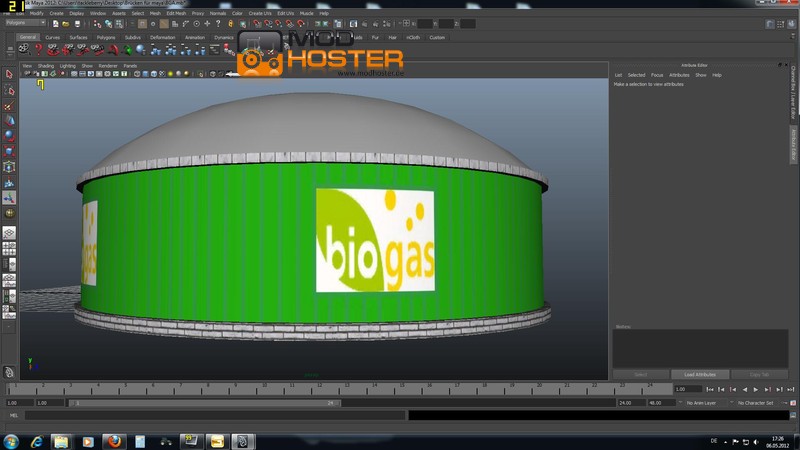Click the playback end time field 24.00
Viewport: 800px width, 450px height.
[631, 403]
